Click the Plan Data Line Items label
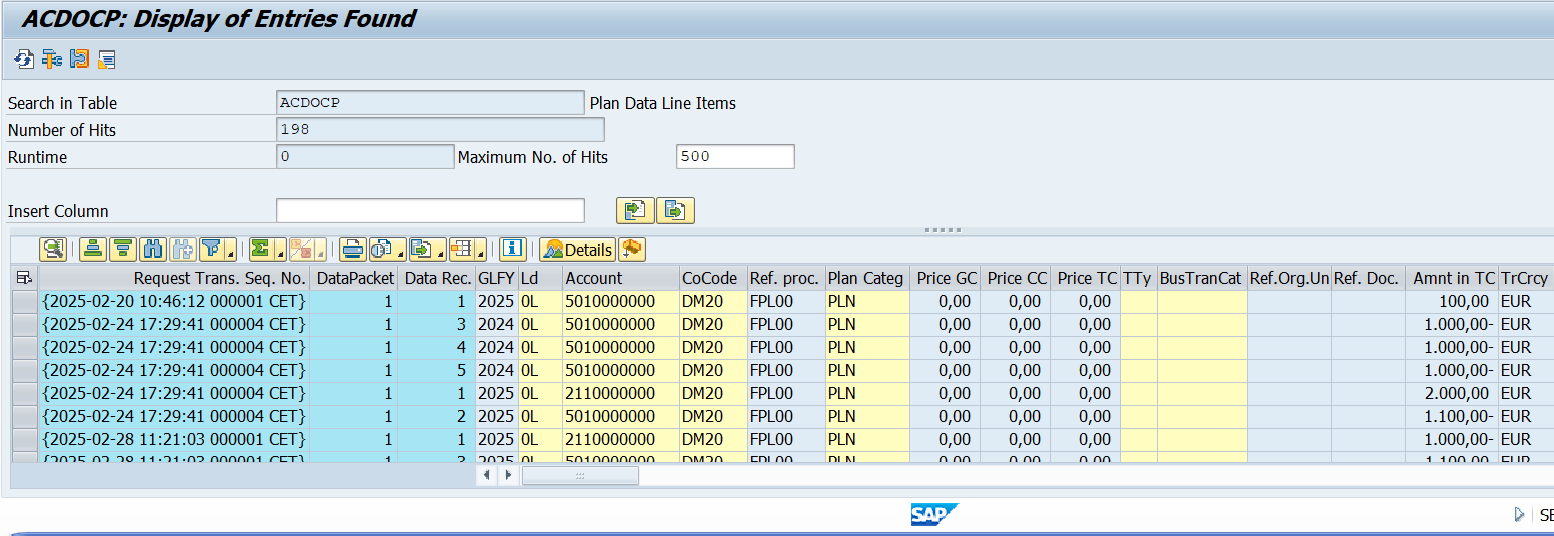The width and height of the screenshot is (1554, 536). coord(663,103)
